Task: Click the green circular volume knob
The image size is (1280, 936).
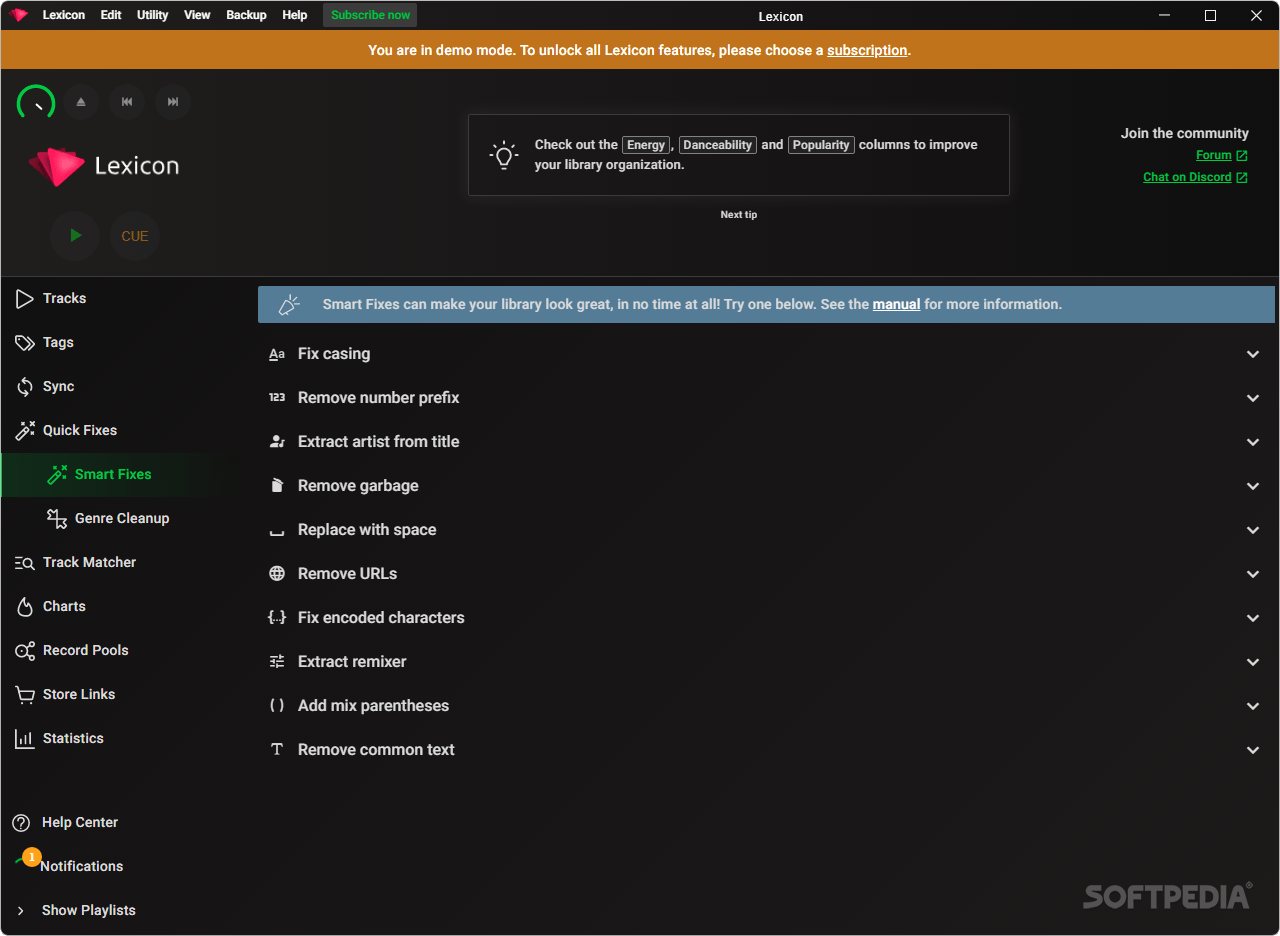Action: pyautogui.click(x=36, y=103)
